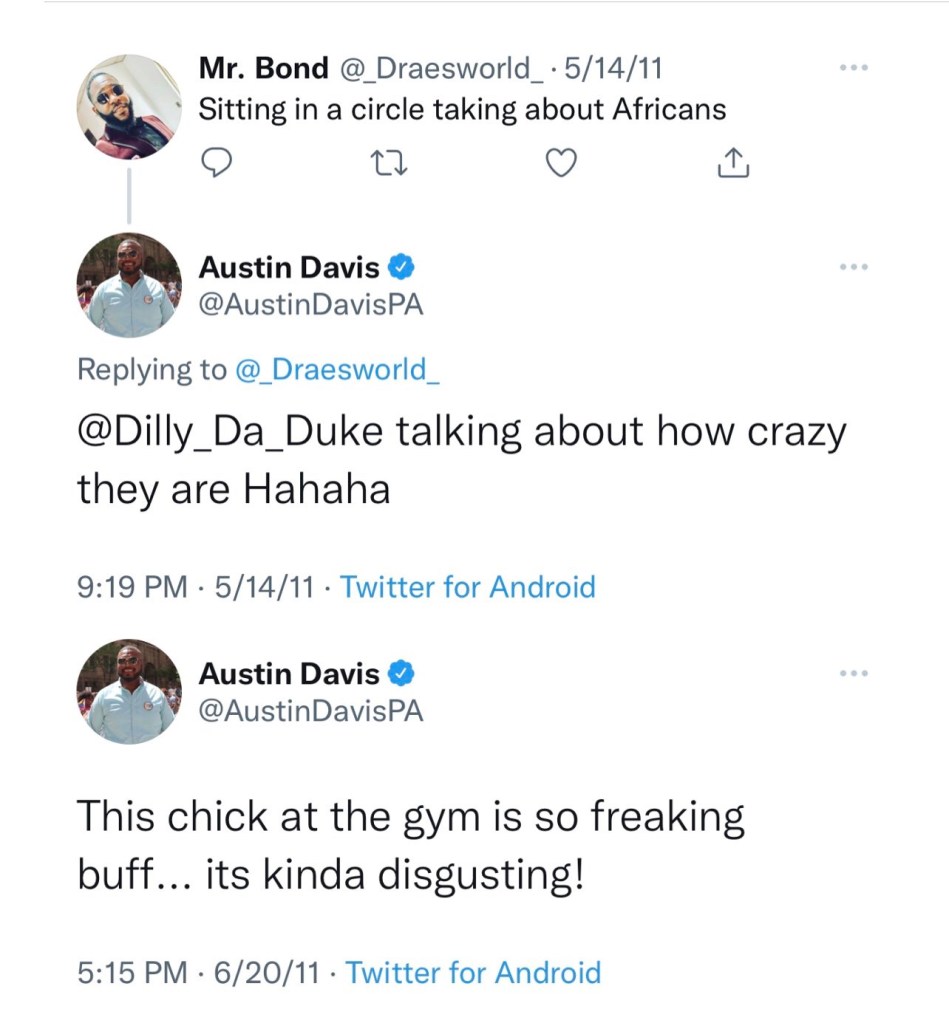Screen dimensions: 949x1023
Task: Click the share icon under Mr. Bond's tweet
Action: click(733, 163)
